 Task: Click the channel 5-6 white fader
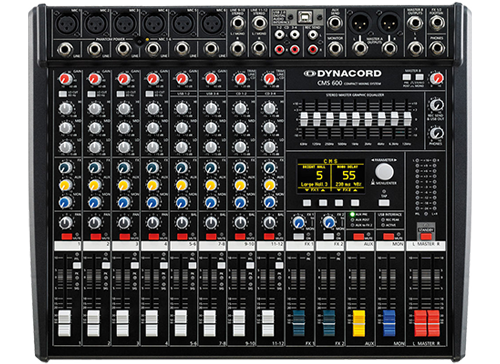pyautogui.click(x=181, y=323)
